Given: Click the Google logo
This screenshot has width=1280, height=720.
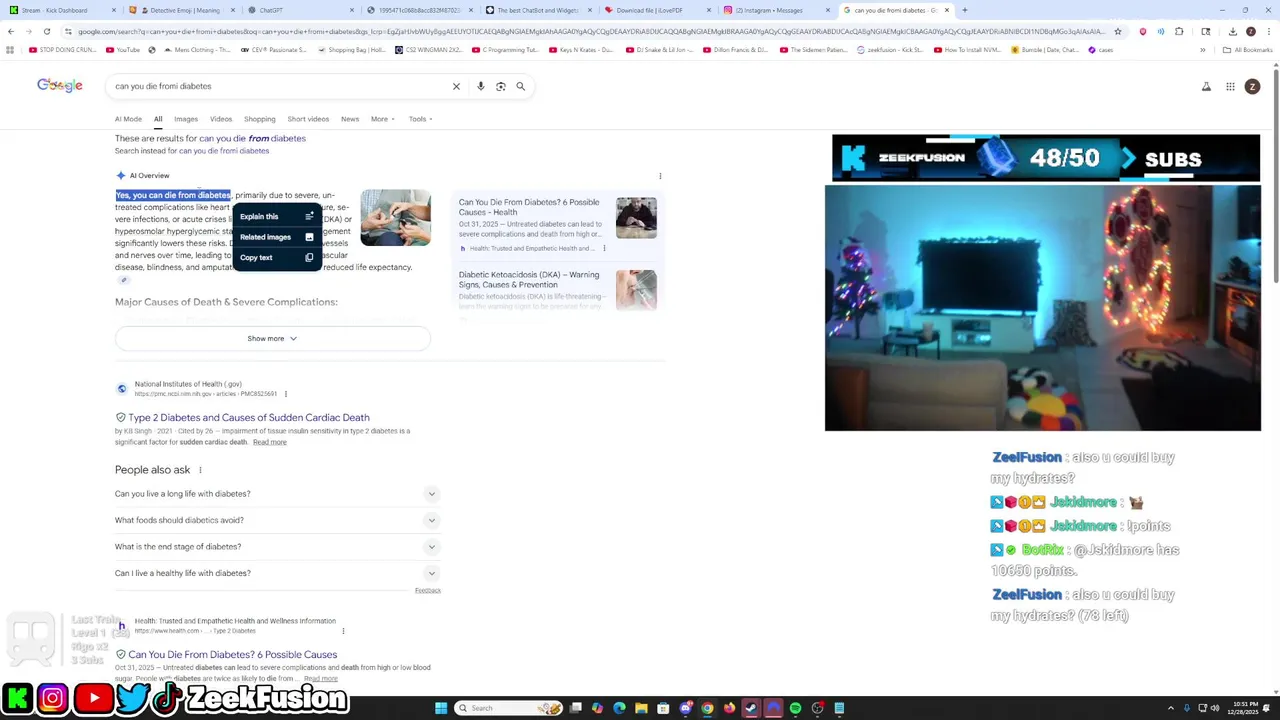Looking at the screenshot, I should click(x=60, y=86).
